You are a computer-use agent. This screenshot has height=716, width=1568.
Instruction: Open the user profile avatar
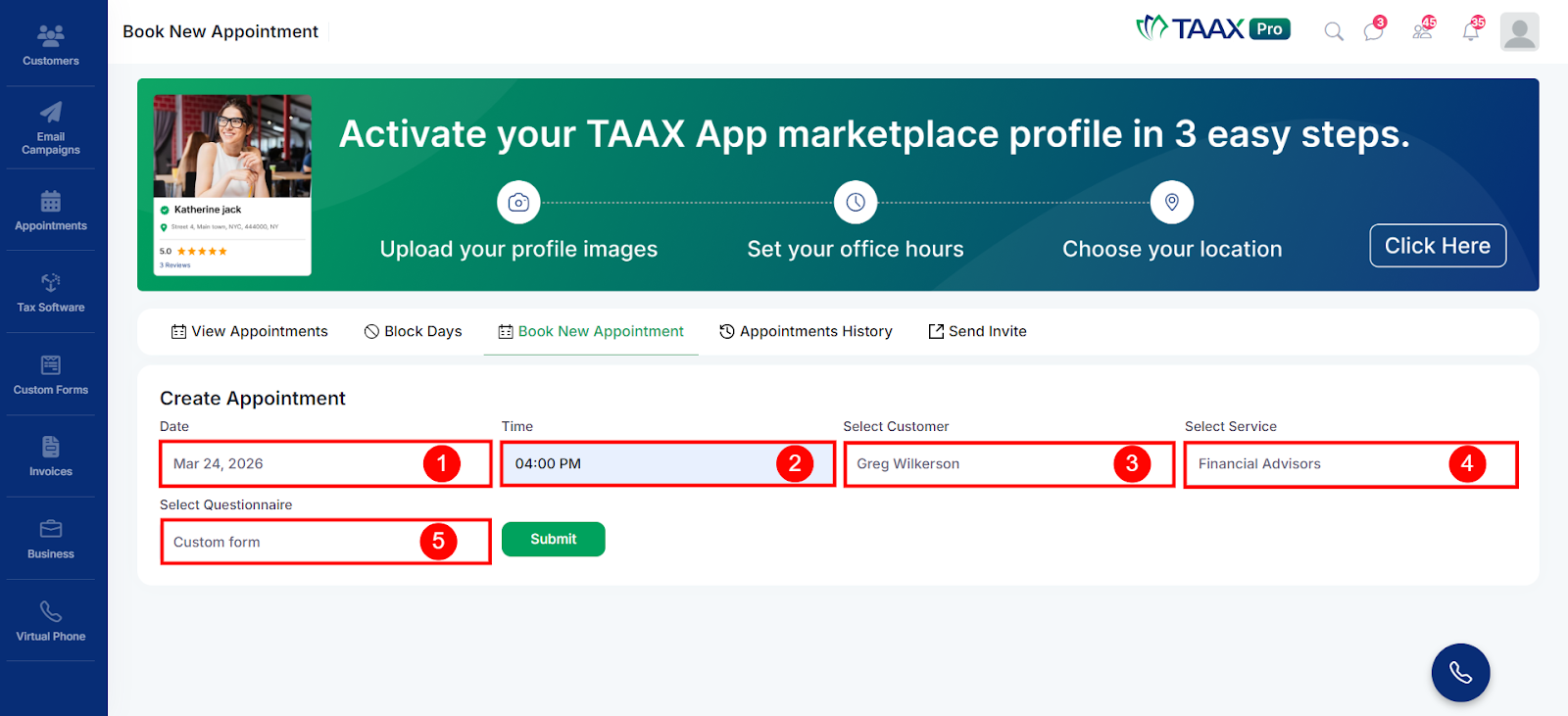click(x=1519, y=31)
